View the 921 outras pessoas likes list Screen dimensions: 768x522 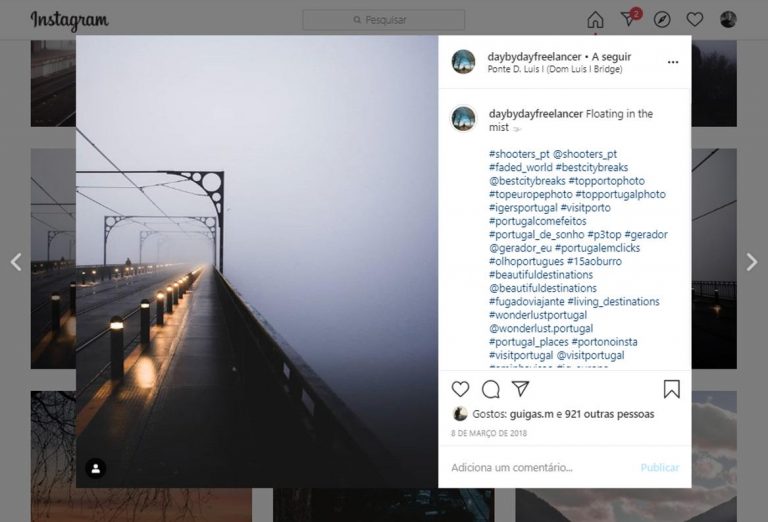(610, 414)
